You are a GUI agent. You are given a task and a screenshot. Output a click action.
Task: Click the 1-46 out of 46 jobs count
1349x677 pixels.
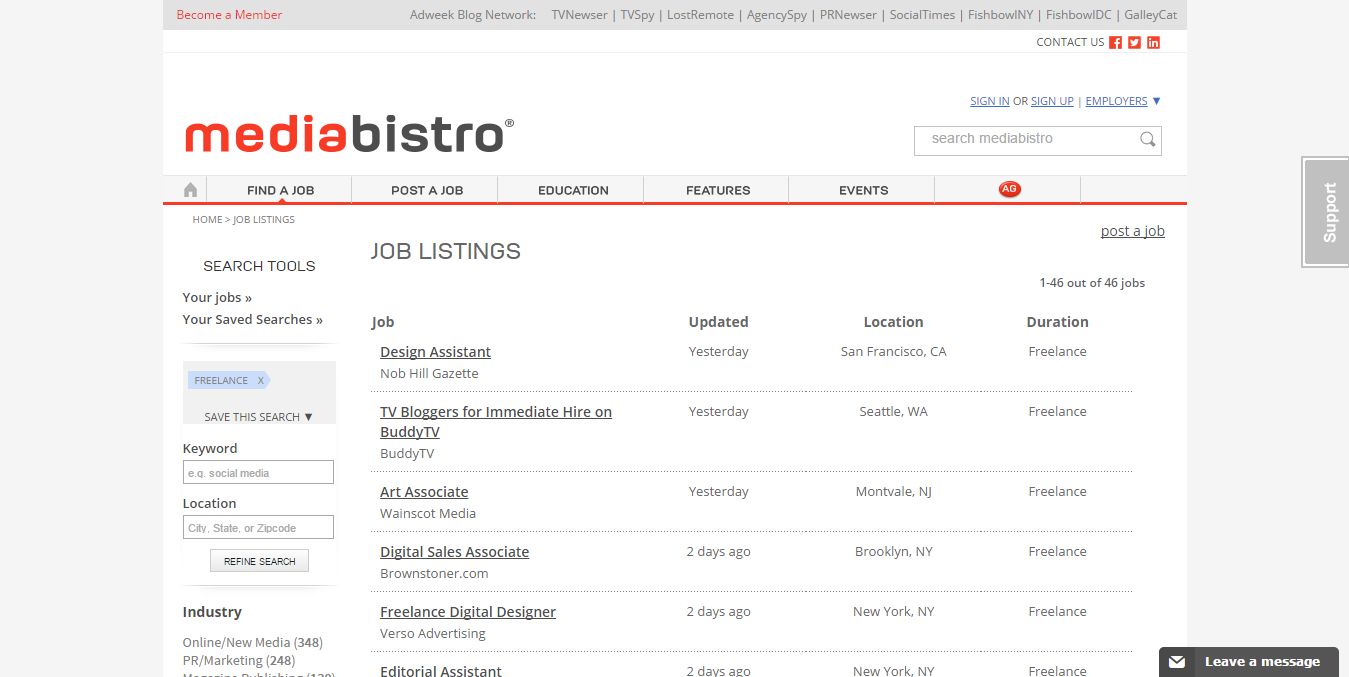[x=1092, y=283]
